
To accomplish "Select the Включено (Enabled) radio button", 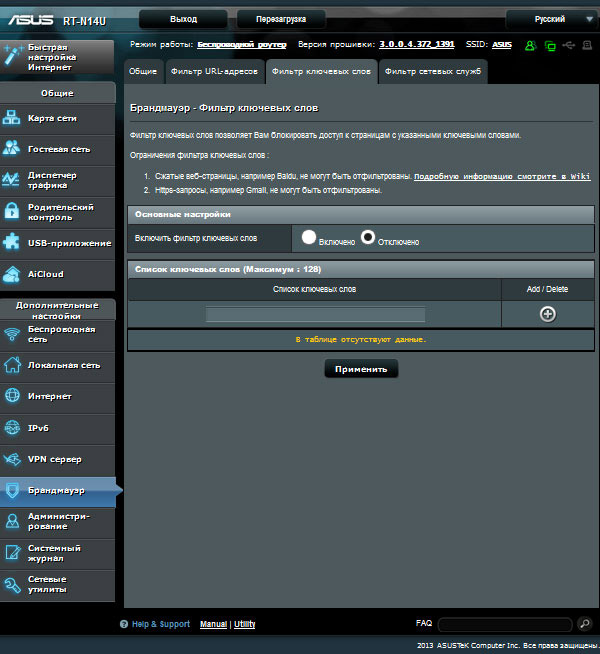I will [x=309, y=238].
